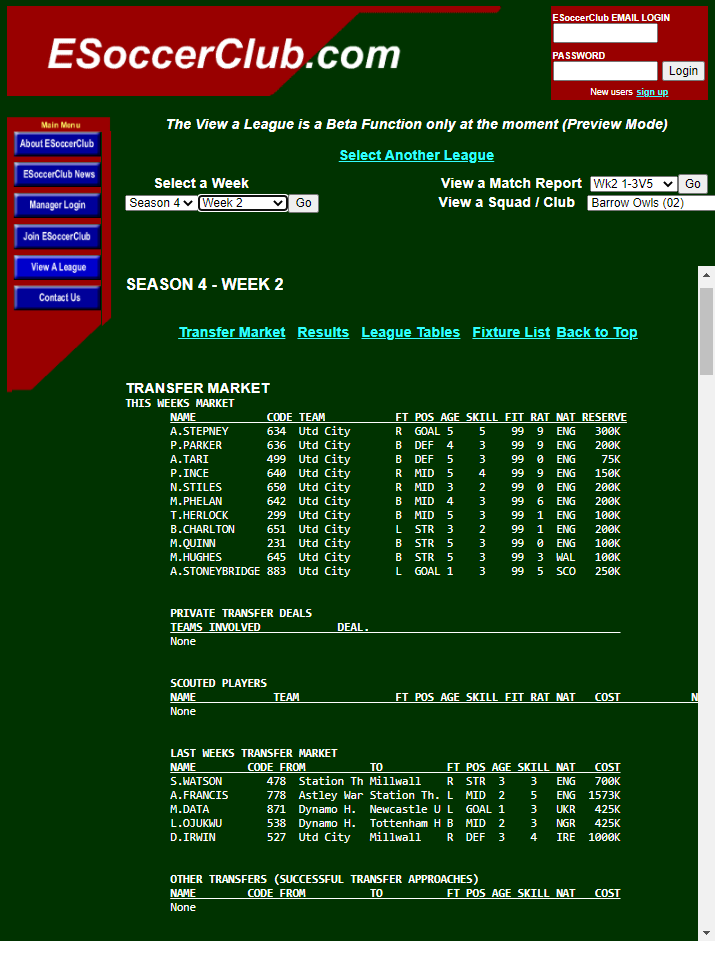Viewport: 716px width, 959px height.
Task: Click PRIVATE TRANSFER DEALS heading
Action: coord(241,614)
